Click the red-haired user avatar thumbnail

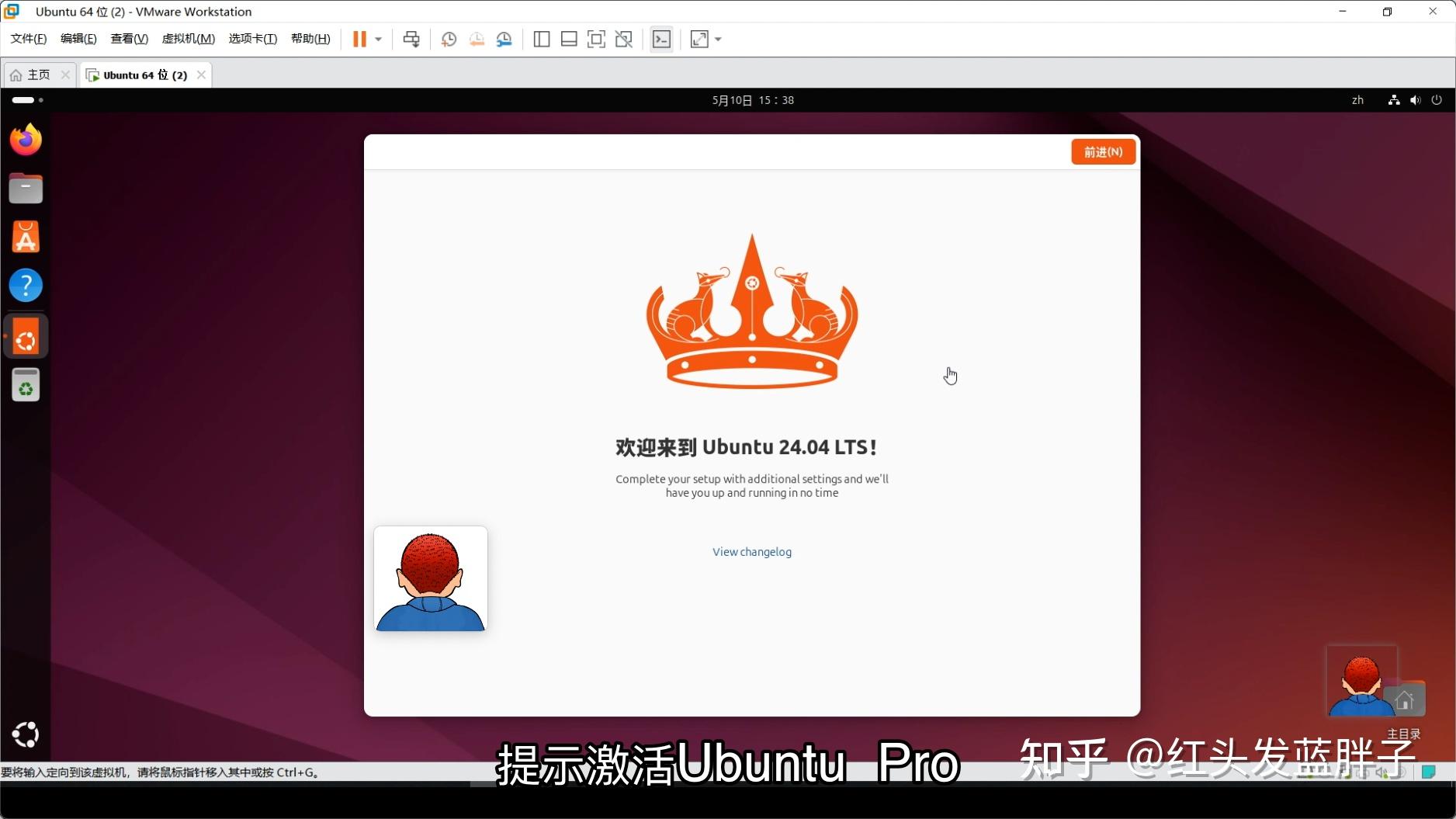tap(430, 578)
